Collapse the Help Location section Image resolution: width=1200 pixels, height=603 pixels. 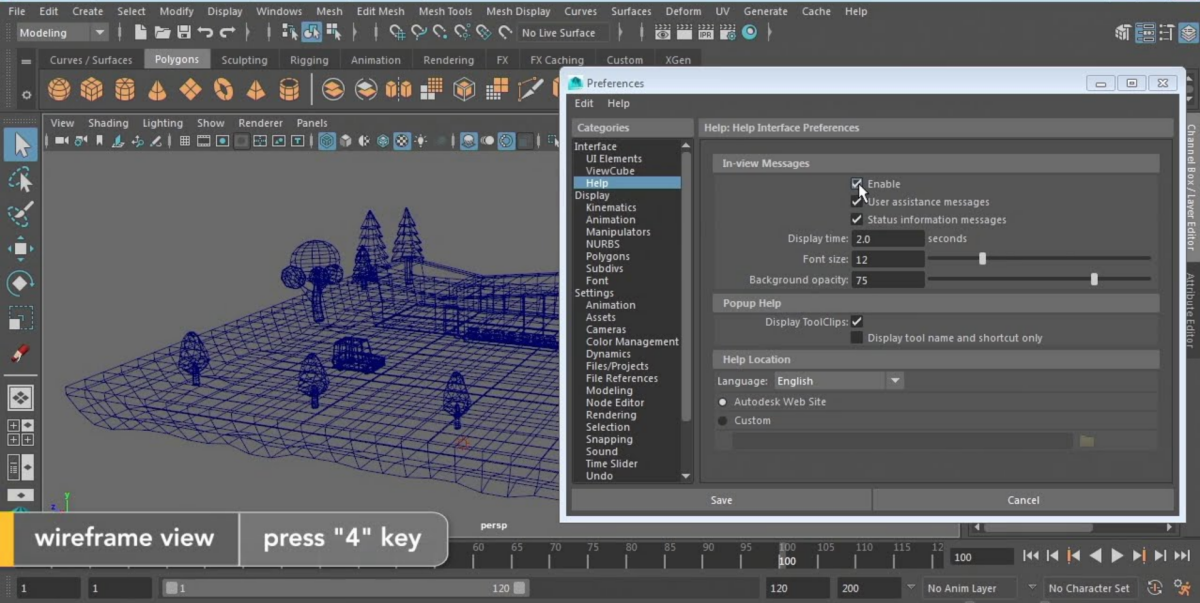(x=935, y=359)
